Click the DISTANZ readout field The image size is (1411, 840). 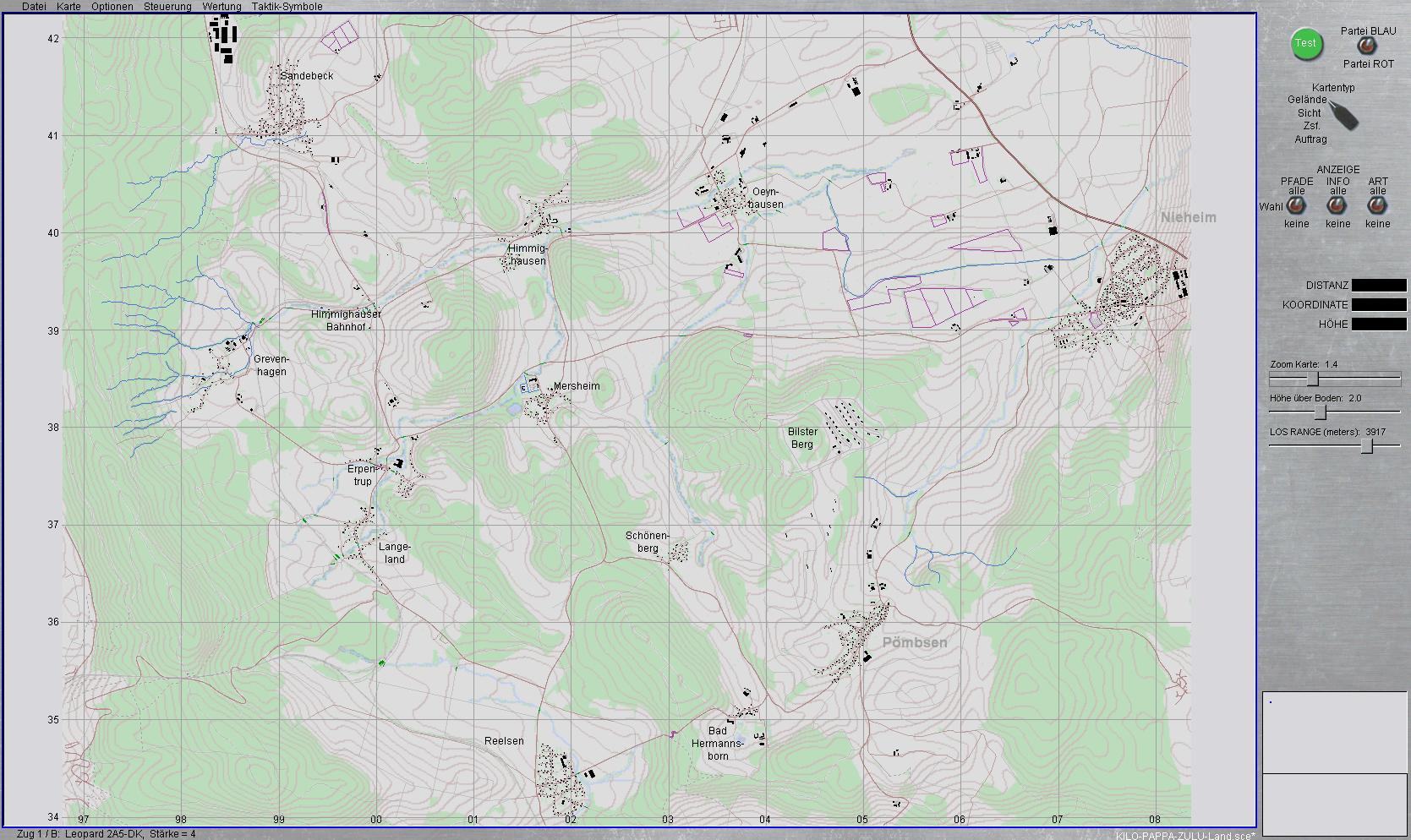pos(1378,286)
